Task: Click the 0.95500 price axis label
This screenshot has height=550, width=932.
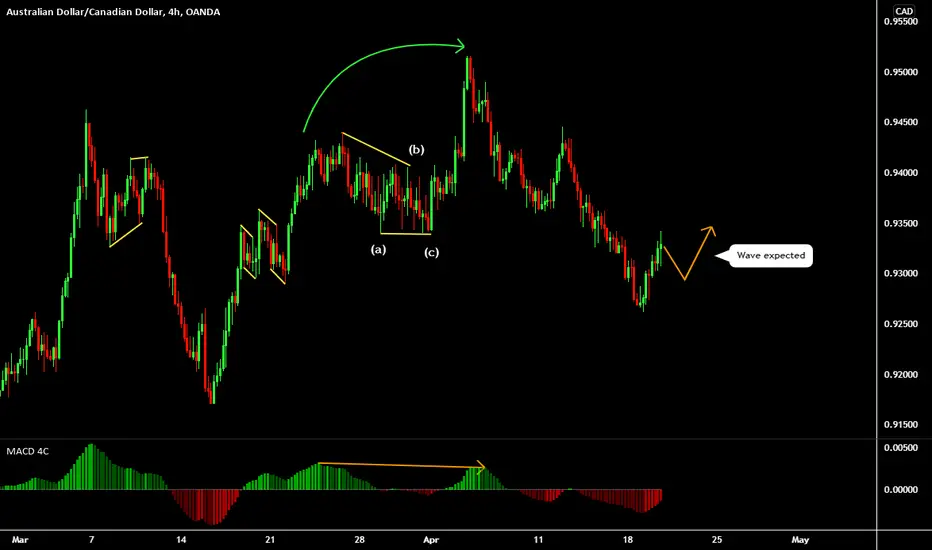Action: [x=900, y=21]
